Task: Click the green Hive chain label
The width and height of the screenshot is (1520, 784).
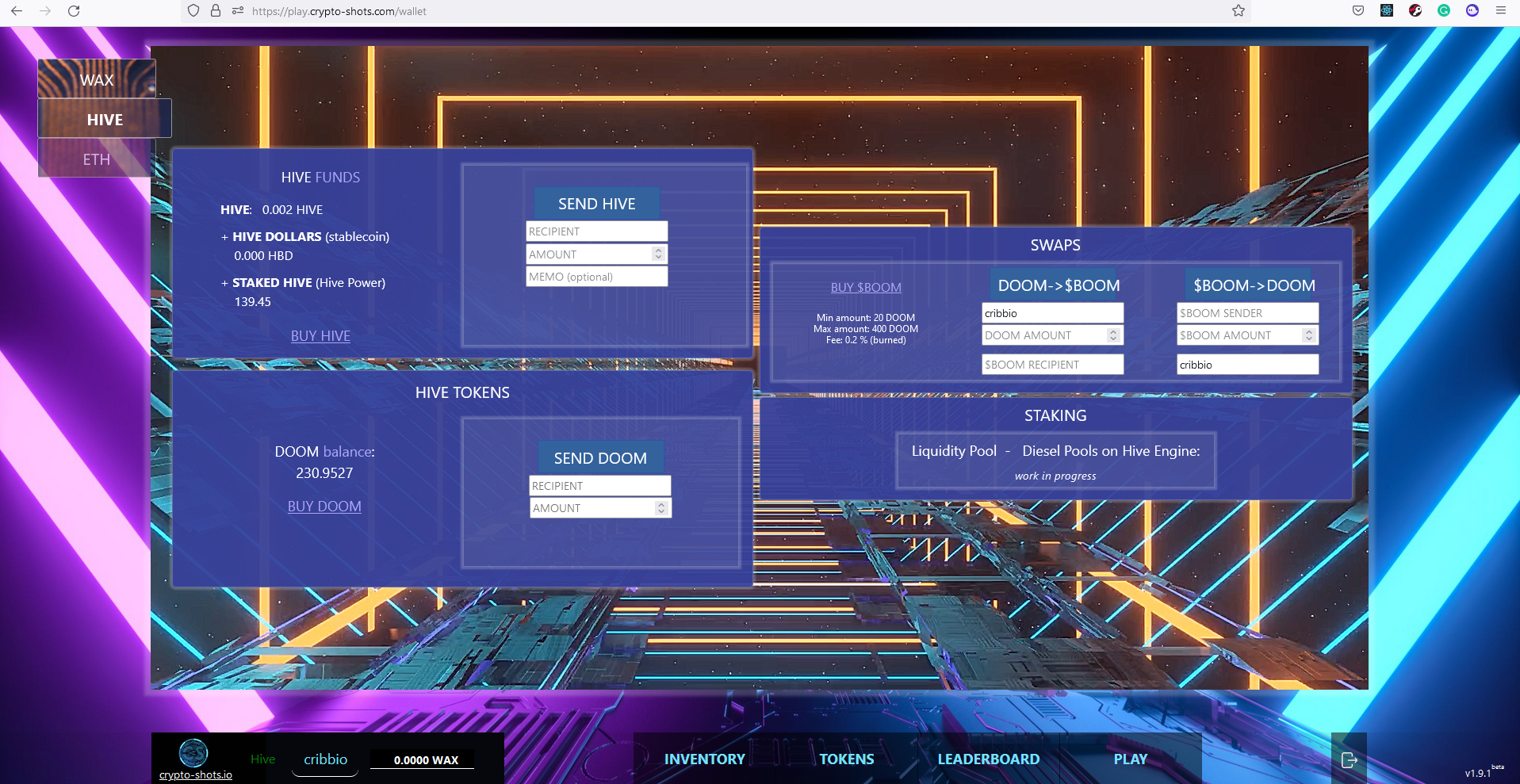Action: 262,759
